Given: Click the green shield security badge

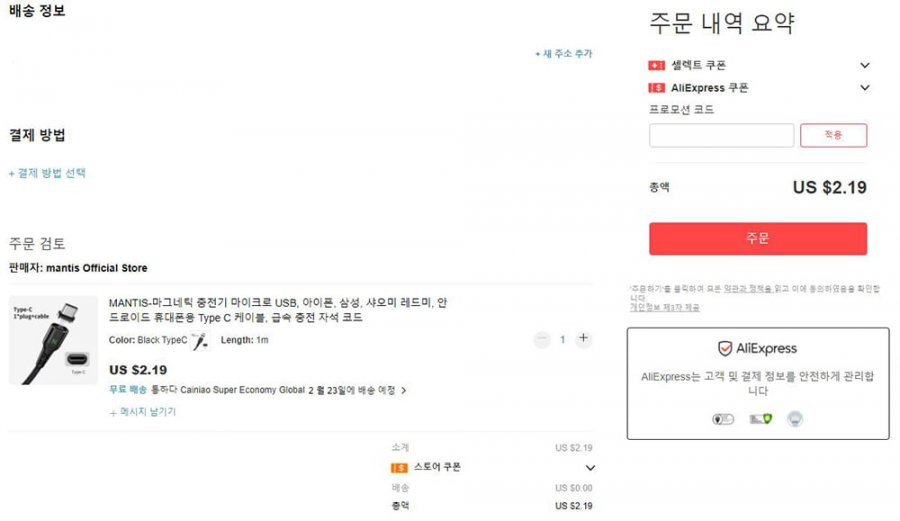Looking at the screenshot, I should point(761,419).
